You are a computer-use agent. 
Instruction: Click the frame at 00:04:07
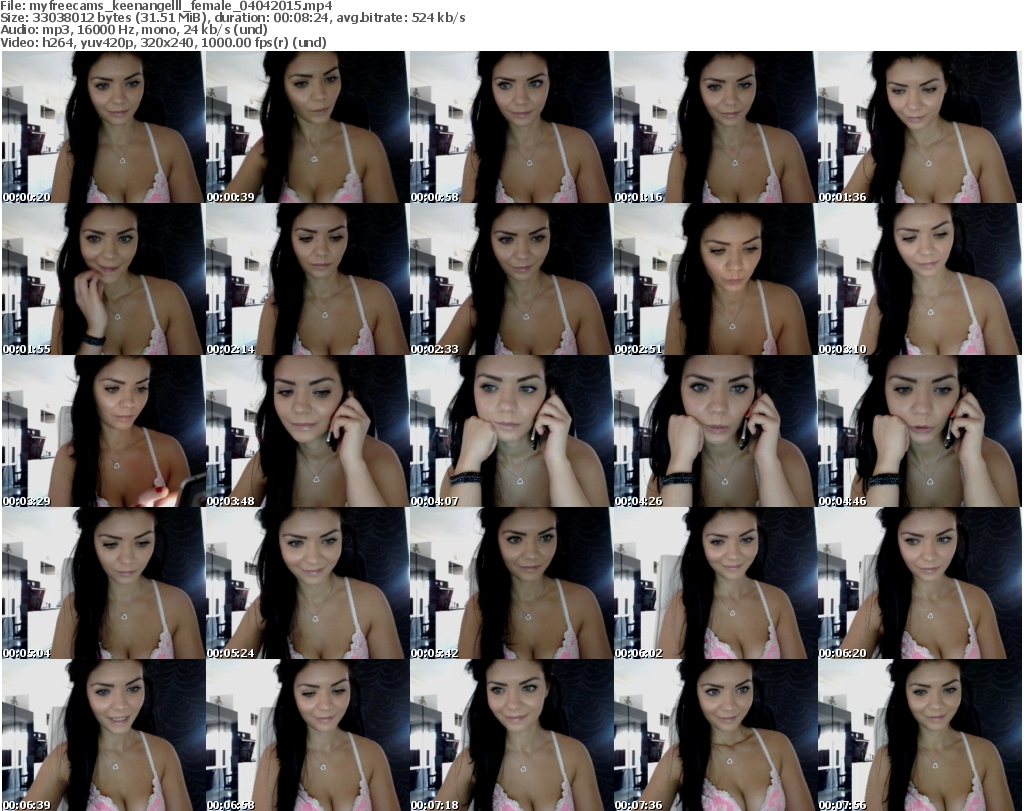click(x=510, y=432)
